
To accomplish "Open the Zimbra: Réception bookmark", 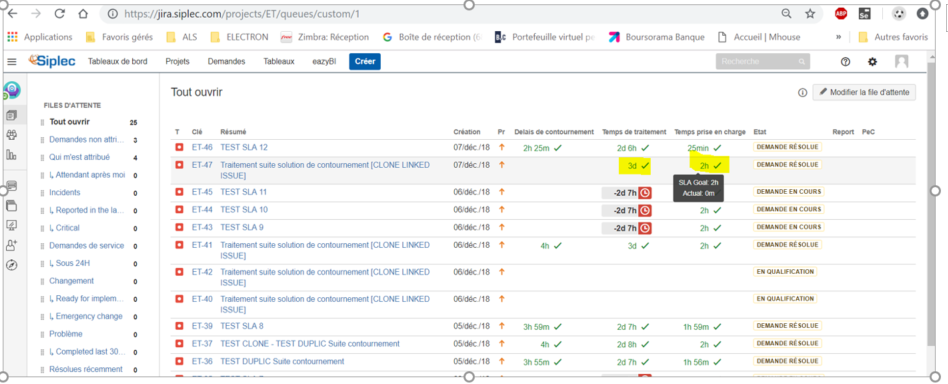I will coord(325,37).
